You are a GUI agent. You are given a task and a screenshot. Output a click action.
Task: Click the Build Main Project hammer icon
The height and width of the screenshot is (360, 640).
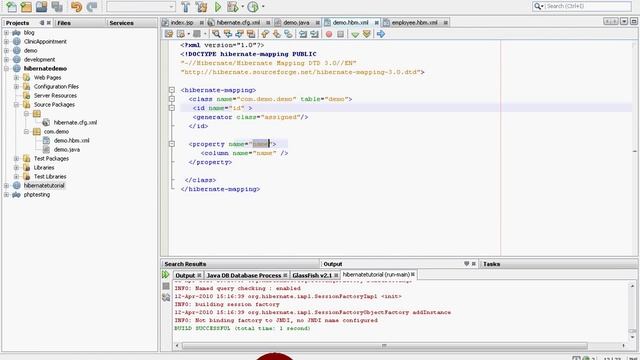(185, 7)
